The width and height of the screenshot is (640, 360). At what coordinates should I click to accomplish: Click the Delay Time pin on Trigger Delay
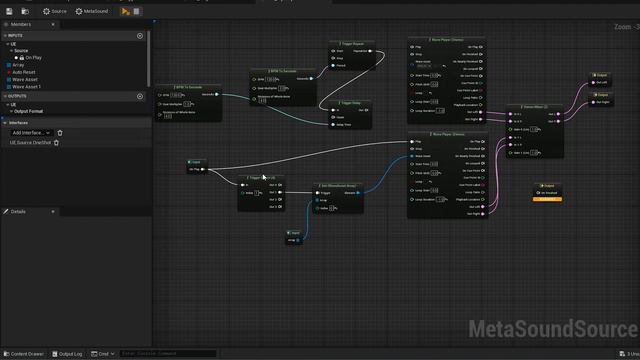coord(333,125)
